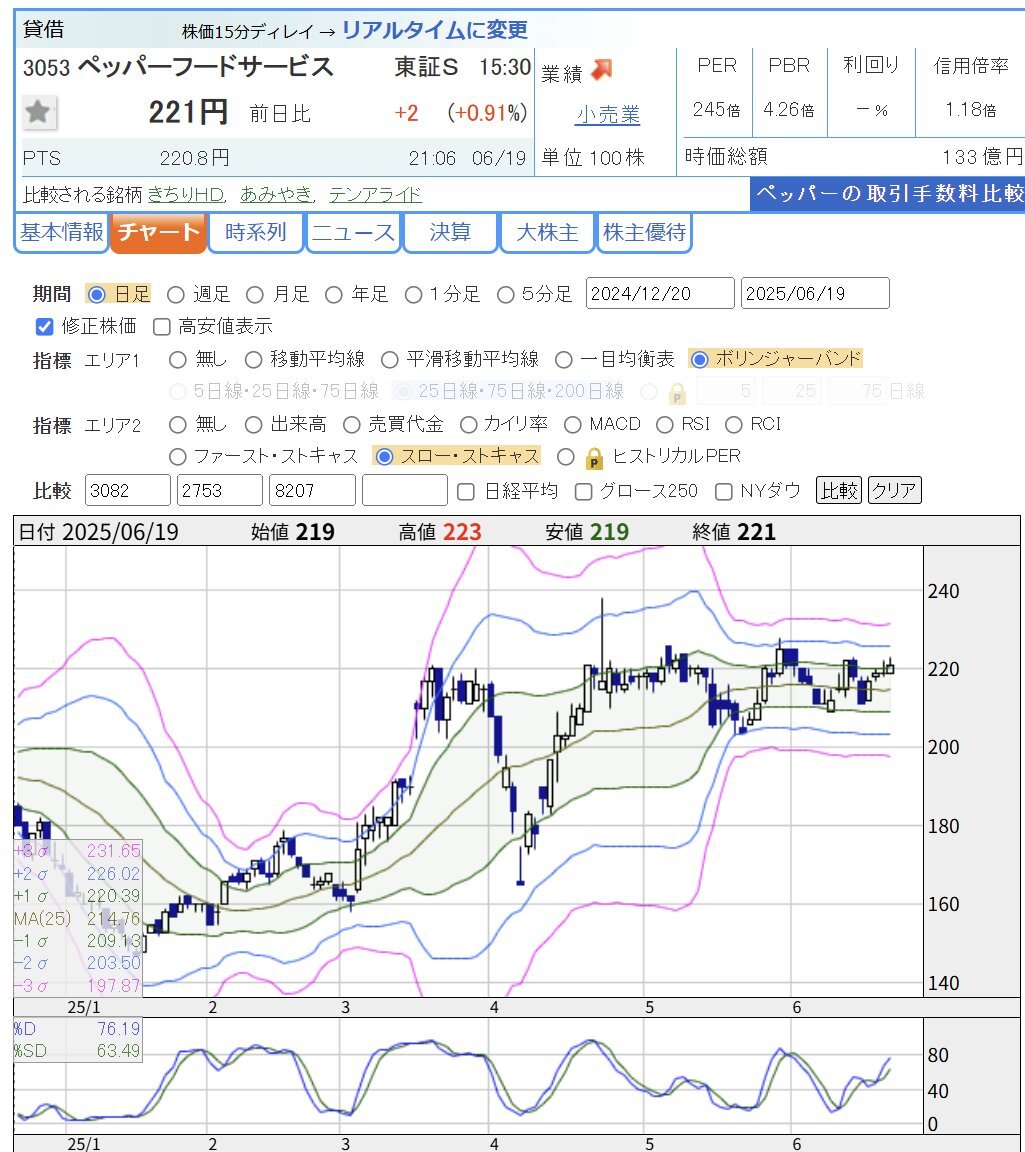The width and height of the screenshot is (1025, 1152).
Task: Enable NYダウ comparison checkbox
Action: 724,492
